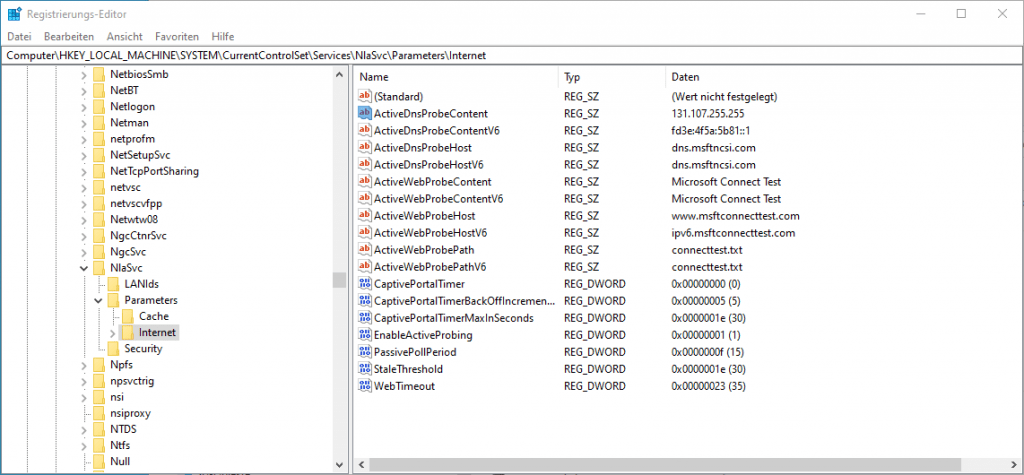The width and height of the screenshot is (1024, 475).
Task: Click the CaptivePortalTimer DWORD icon
Action: [364, 284]
